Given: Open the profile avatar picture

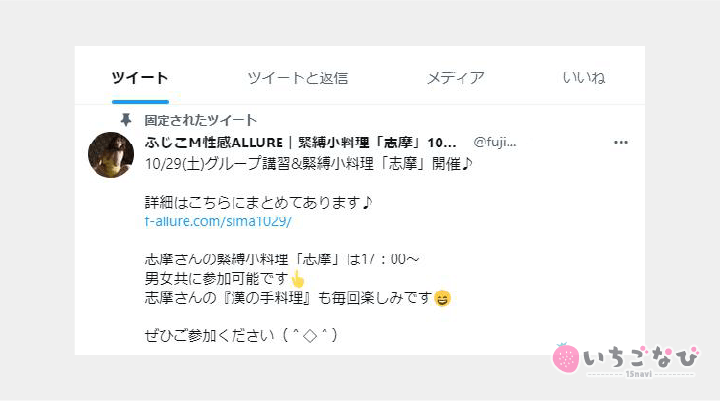Looking at the screenshot, I should 111,155.
